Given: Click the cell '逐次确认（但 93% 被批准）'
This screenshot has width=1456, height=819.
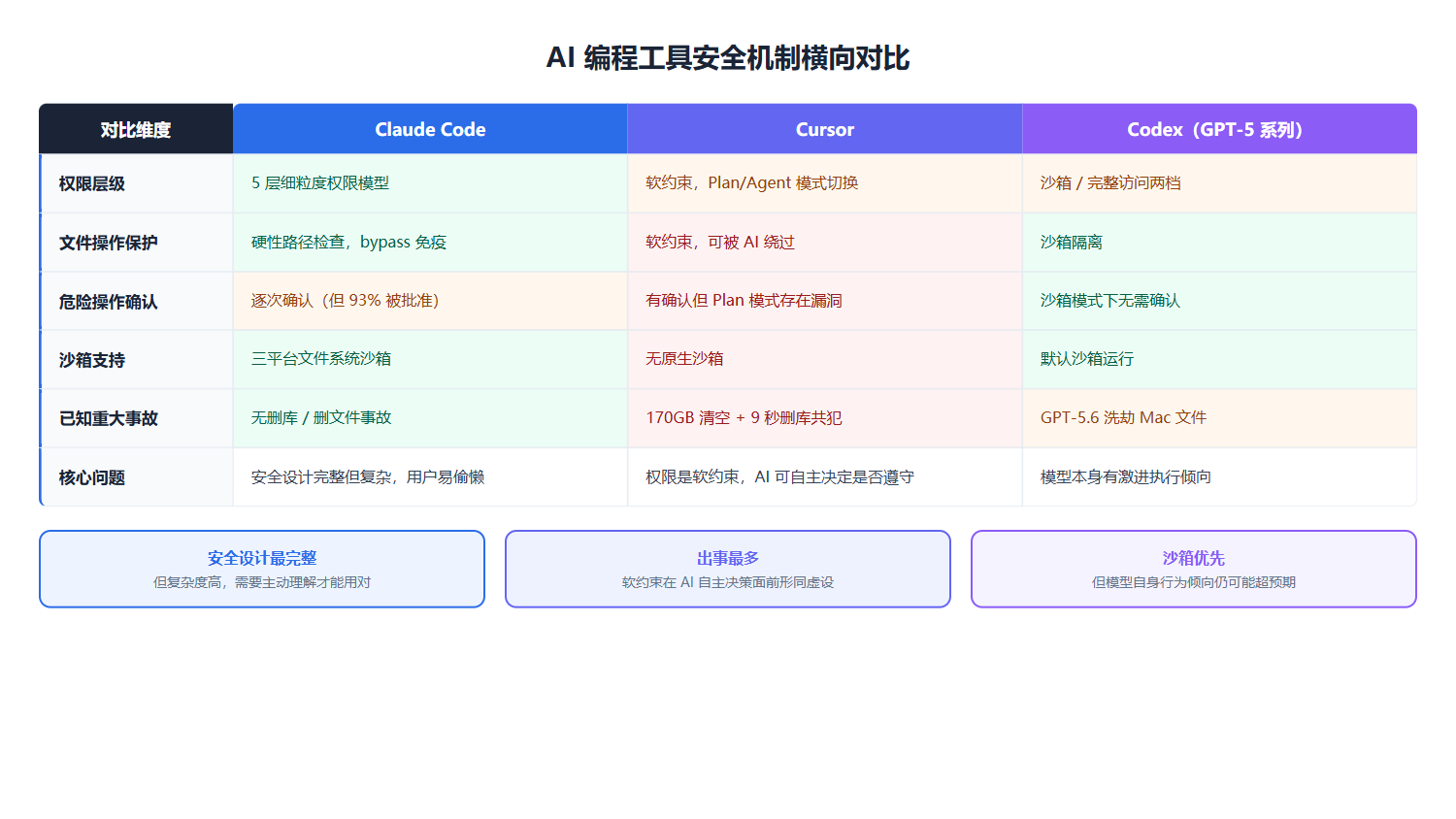Looking at the screenshot, I should (x=430, y=301).
